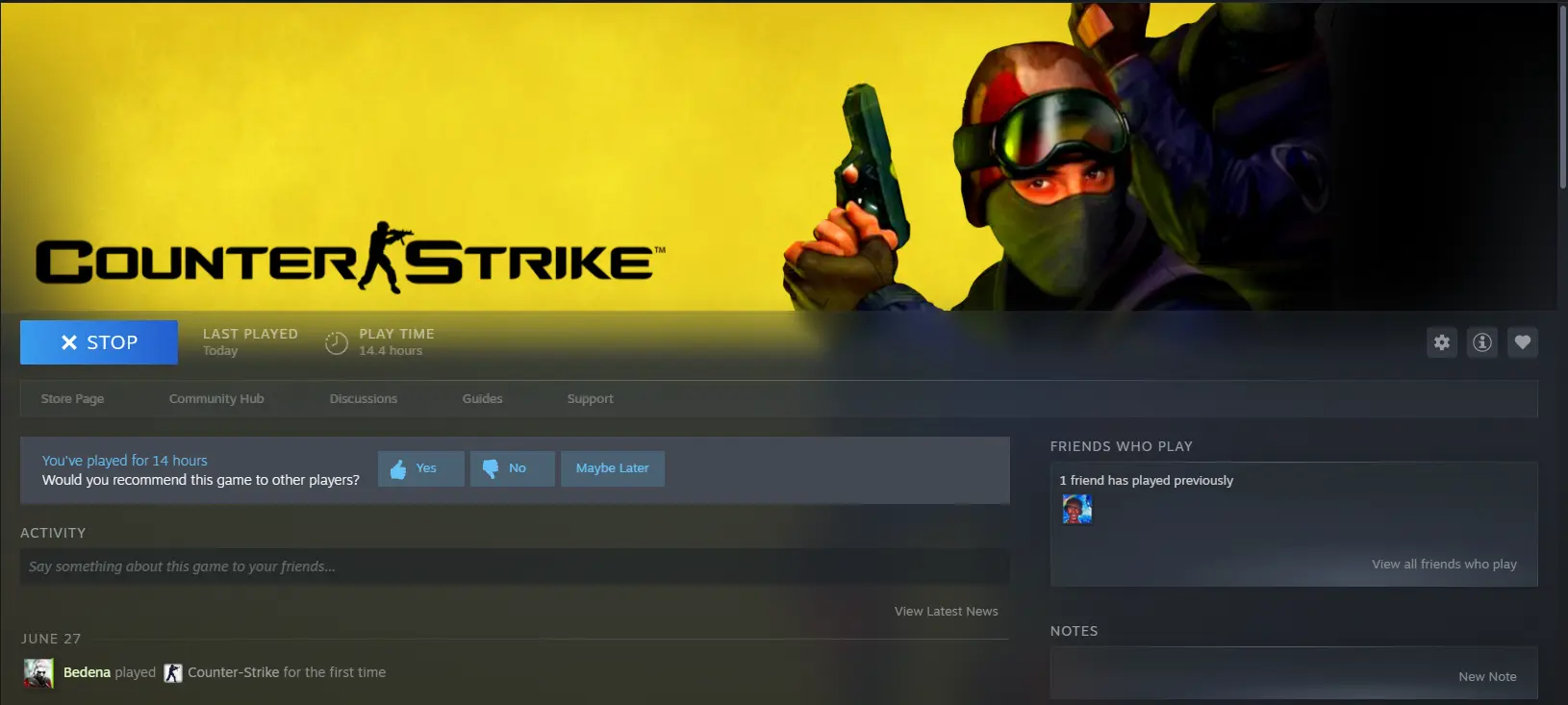Switch to Guides tab
This screenshot has height=705, width=1568.
click(482, 399)
